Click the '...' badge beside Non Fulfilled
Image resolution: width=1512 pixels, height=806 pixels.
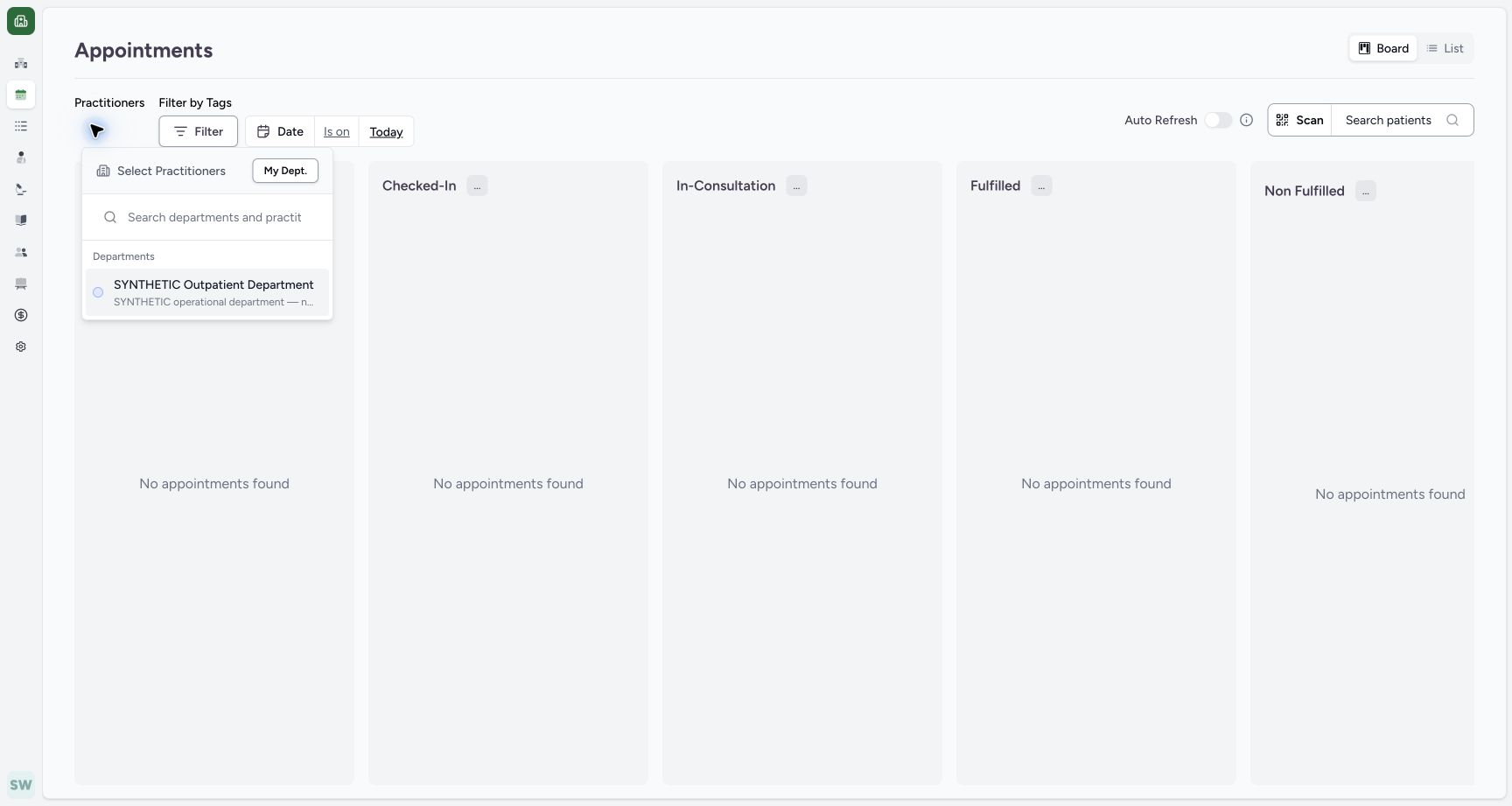[x=1366, y=191]
